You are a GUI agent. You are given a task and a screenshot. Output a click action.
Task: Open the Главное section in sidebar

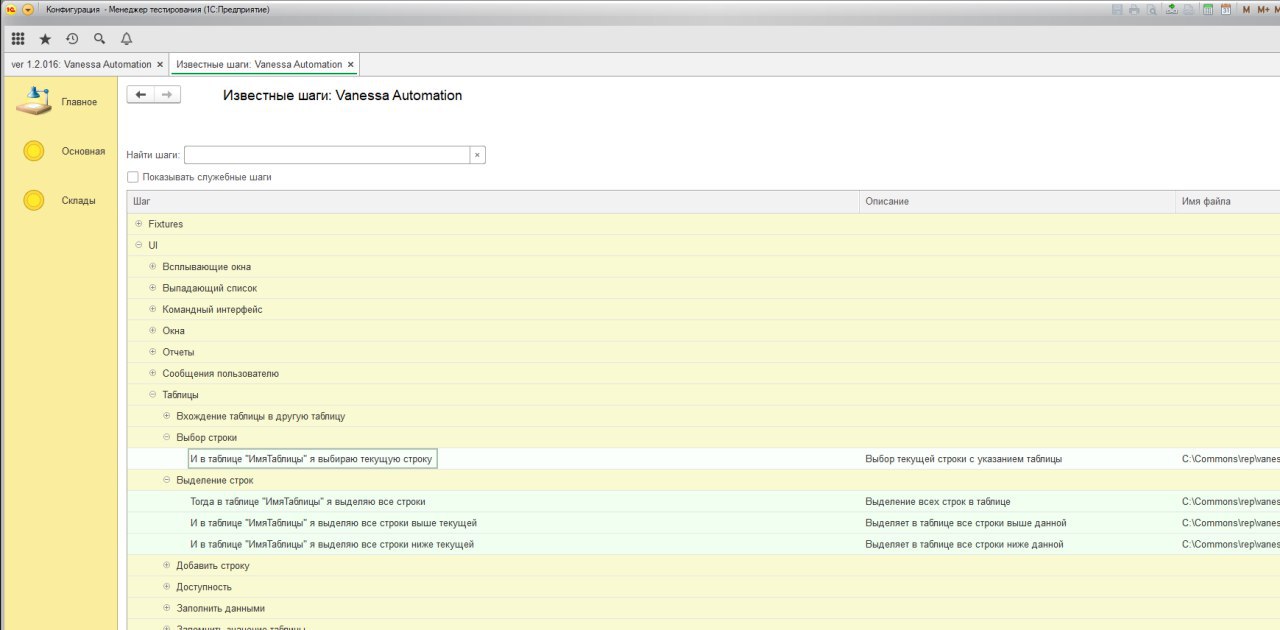click(x=60, y=102)
